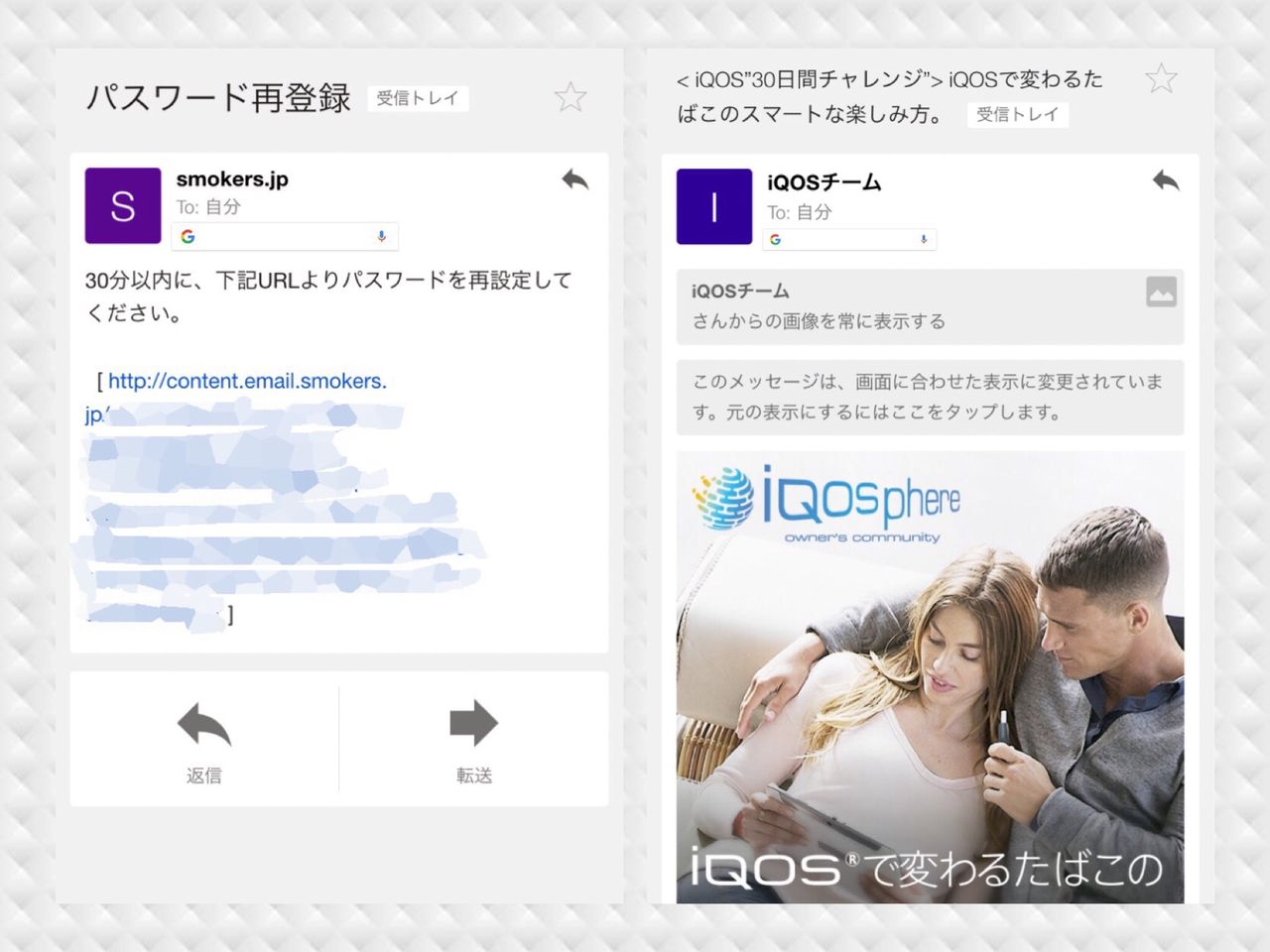Click Google logo under iQOSチーム sender
This screenshot has width=1270, height=952.
[775, 239]
